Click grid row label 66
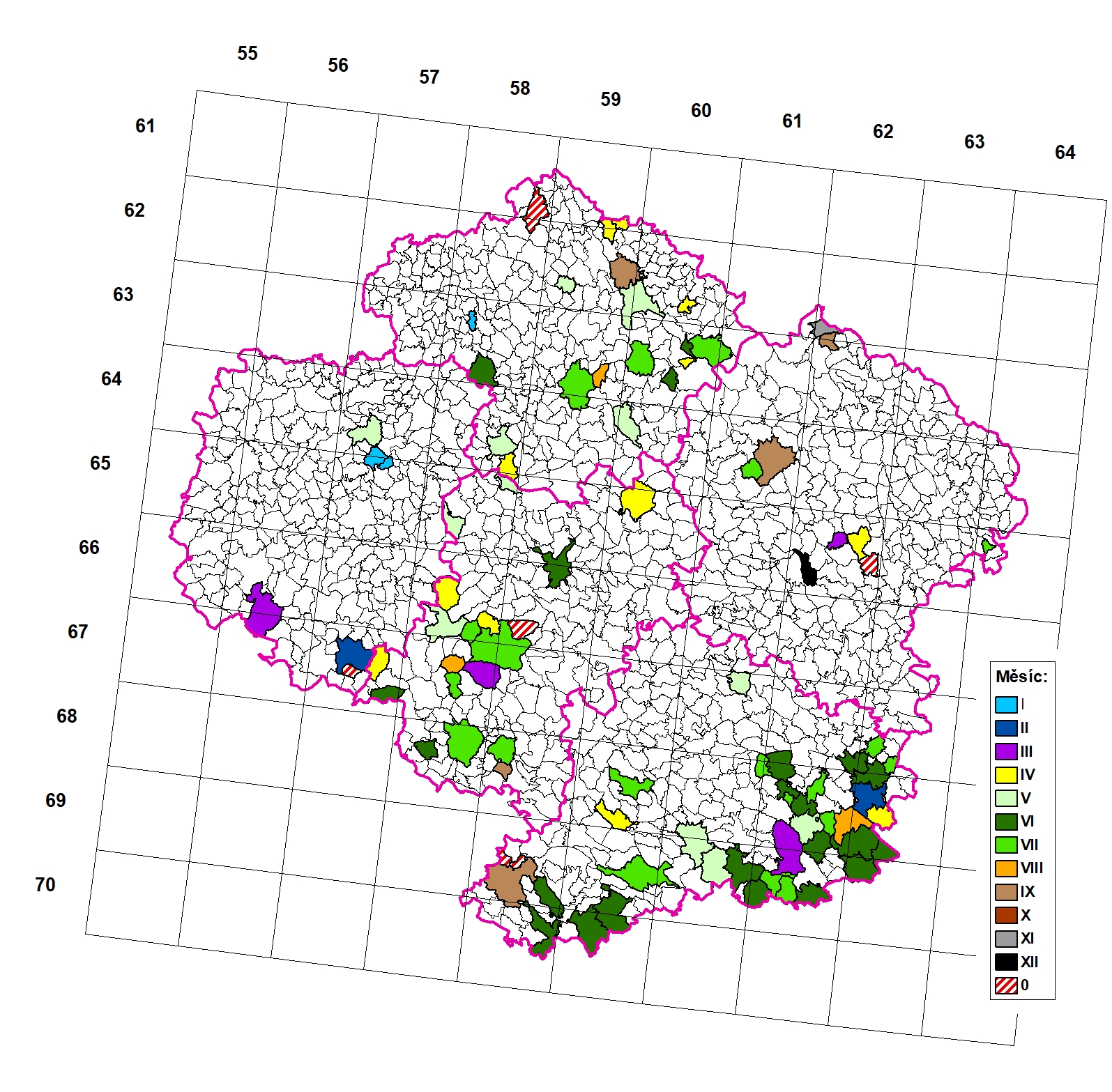This screenshot has height=1092, width=1112. click(x=89, y=548)
